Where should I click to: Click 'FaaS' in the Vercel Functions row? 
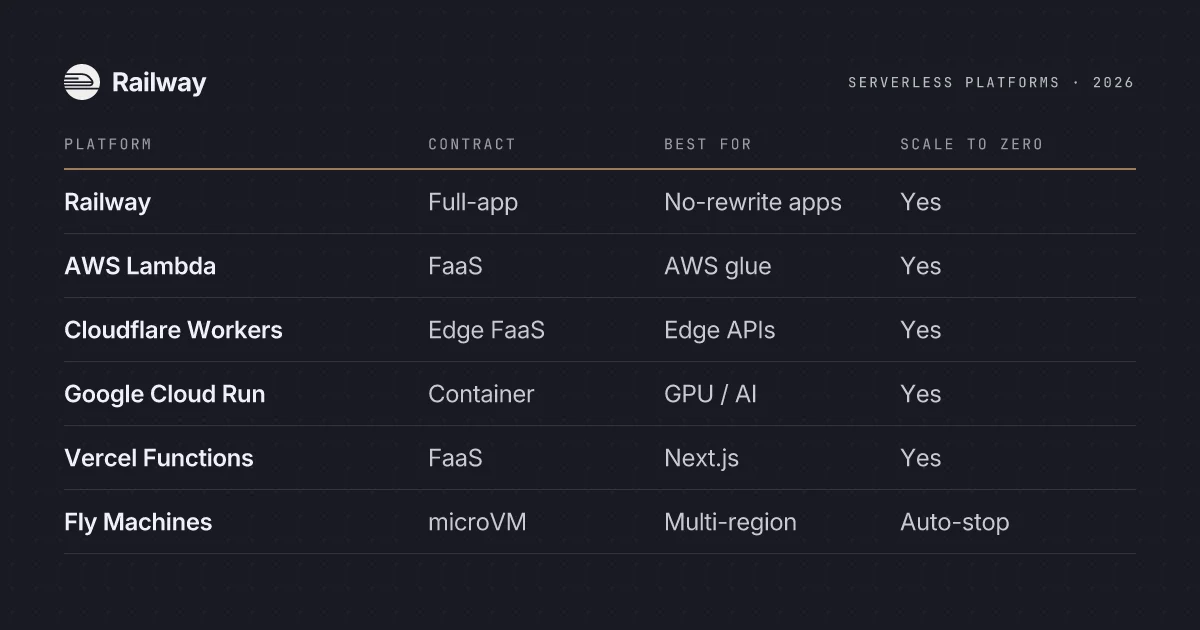point(455,458)
